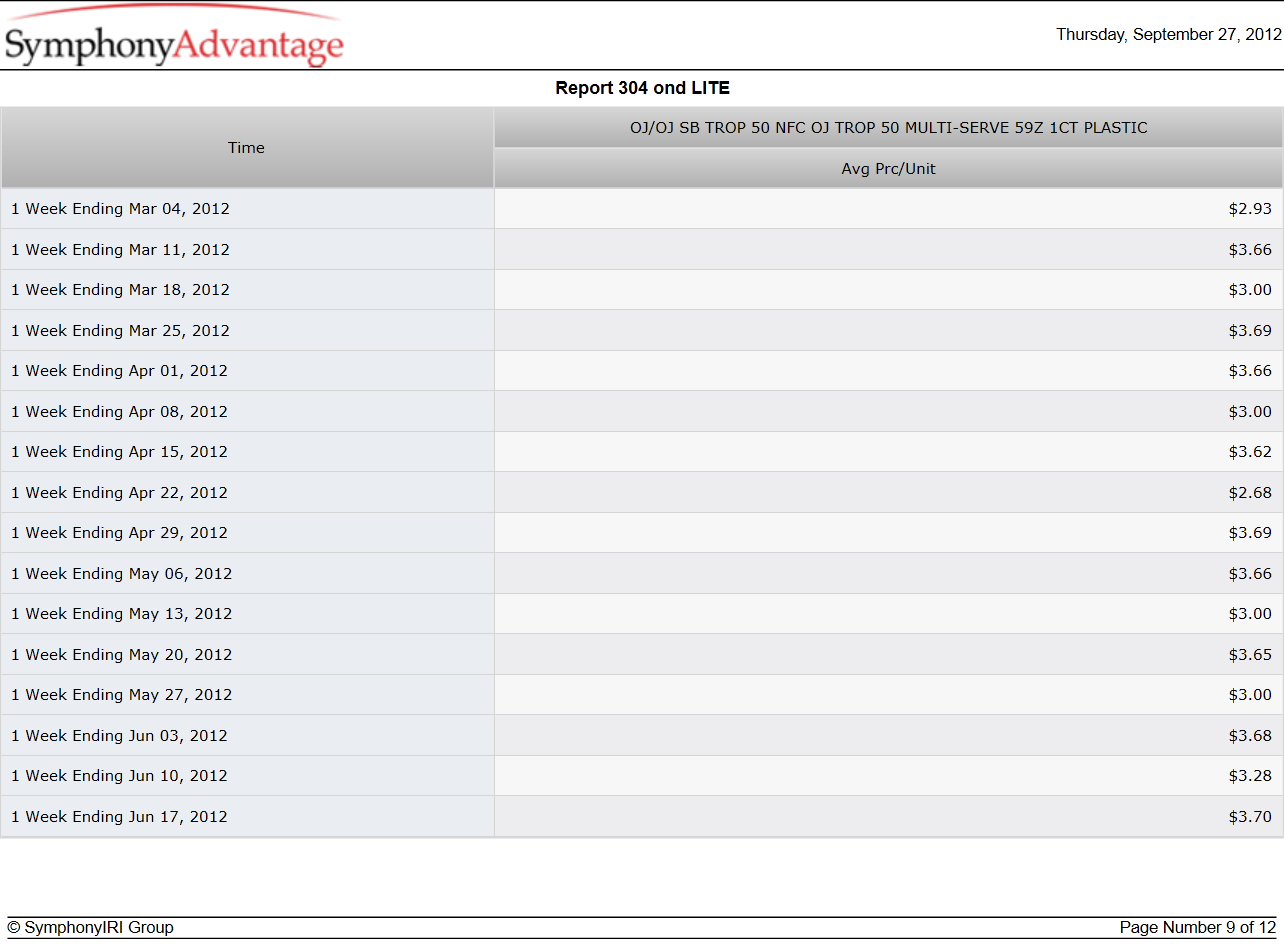
Task: Click the $3.28 price for Jun 10
Action: pos(1250,776)
